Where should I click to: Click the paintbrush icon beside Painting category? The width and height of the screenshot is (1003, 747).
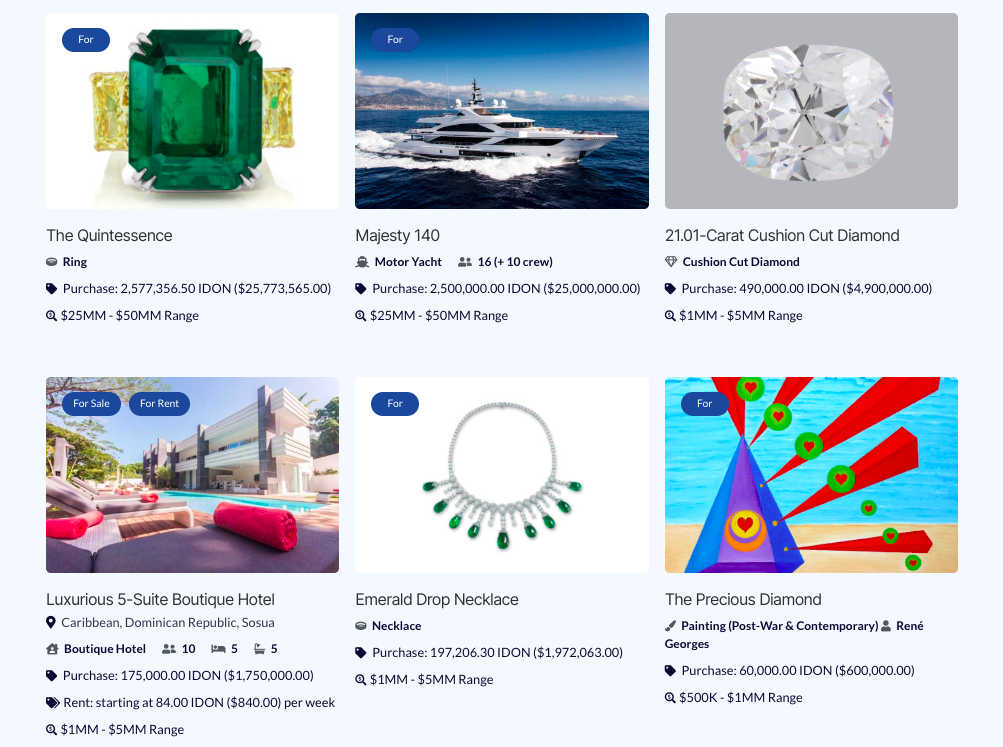(x=670, y=626)
